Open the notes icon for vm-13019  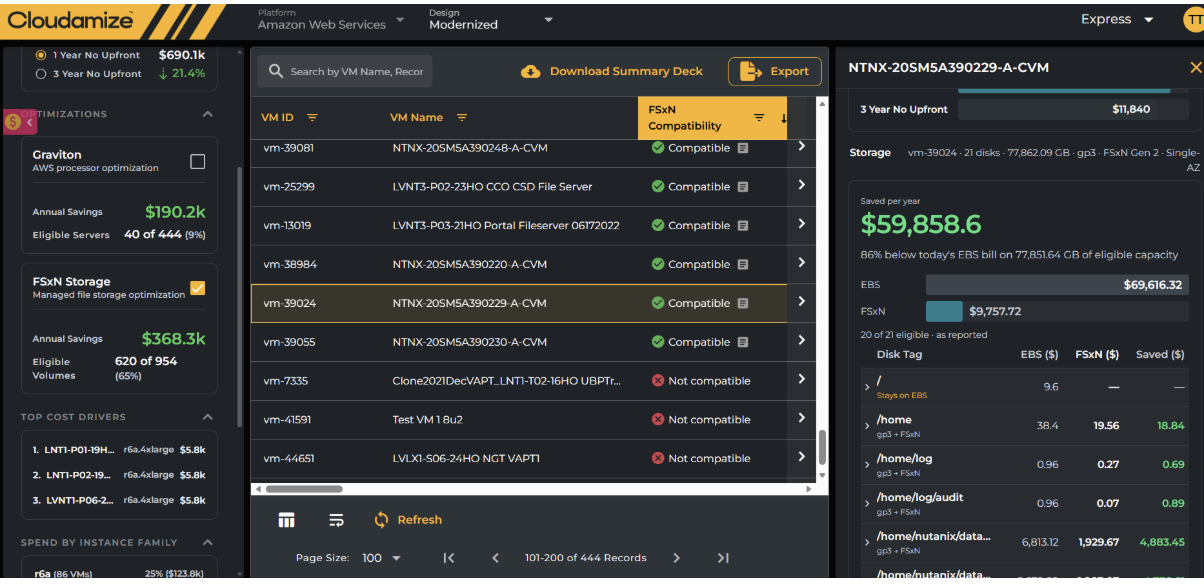743,226
